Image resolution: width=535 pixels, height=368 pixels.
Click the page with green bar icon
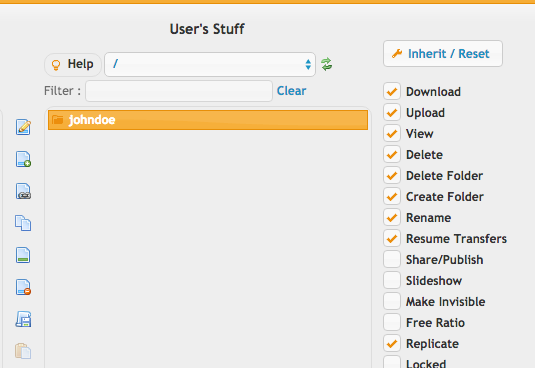[x=23, y=255]
